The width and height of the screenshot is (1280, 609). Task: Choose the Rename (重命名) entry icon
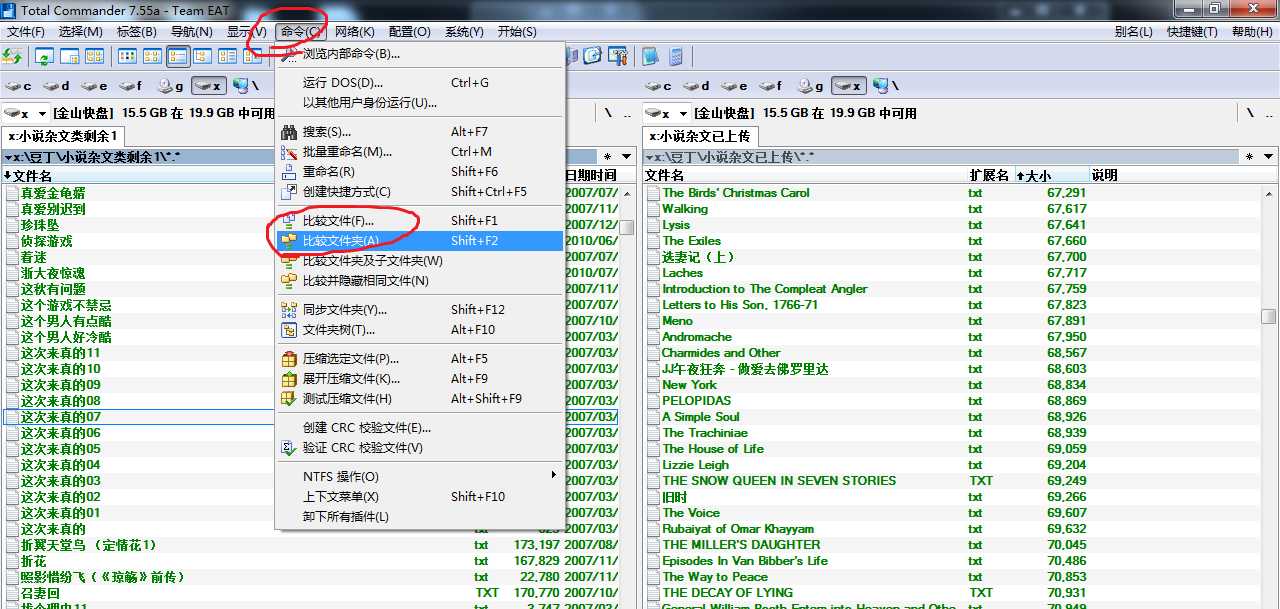289,172
